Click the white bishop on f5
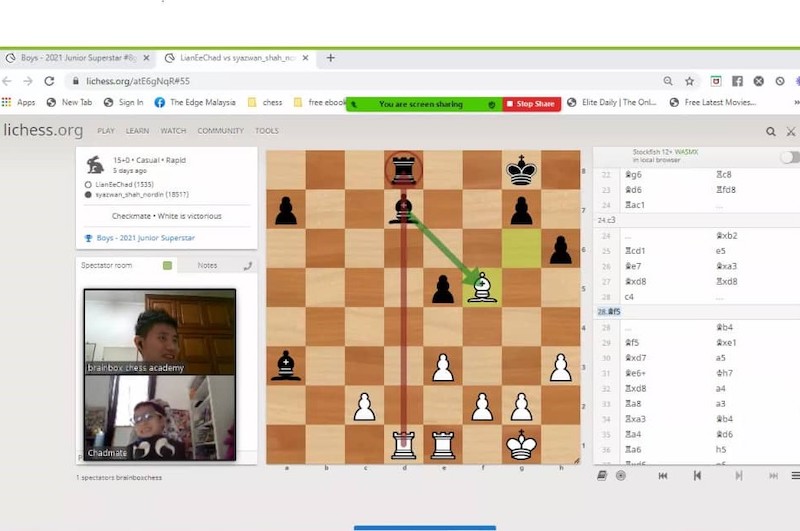Viewport: 800px width, 531px height. coord(482,288)
